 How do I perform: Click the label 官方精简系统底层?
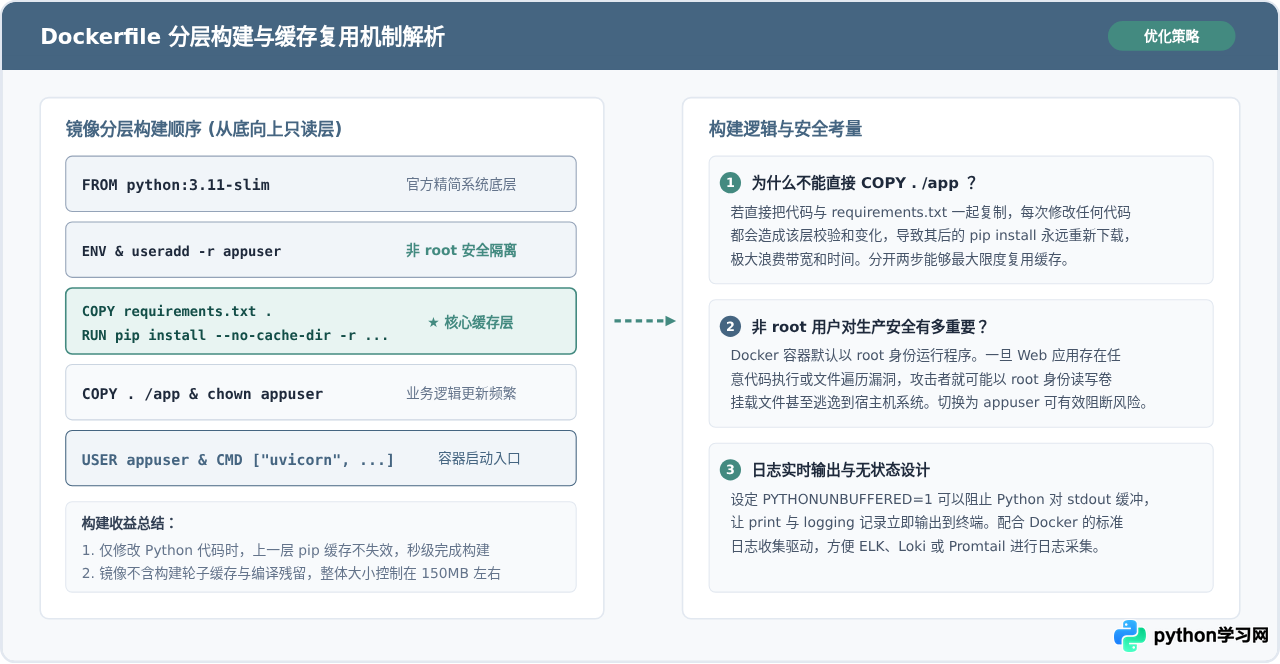pos(461,185)
